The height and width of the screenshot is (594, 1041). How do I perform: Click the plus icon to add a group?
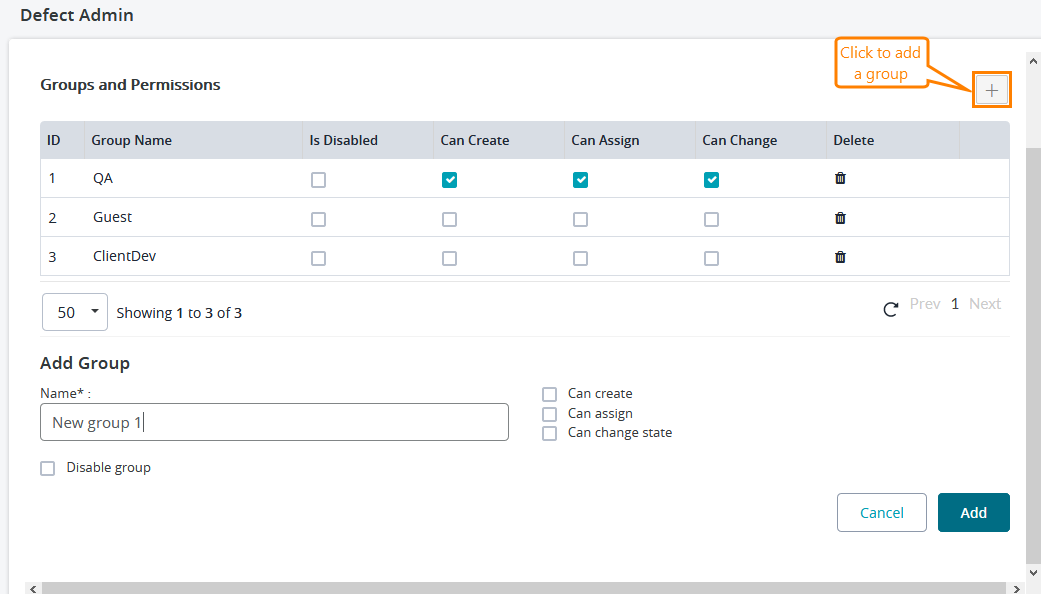point(991,90)
